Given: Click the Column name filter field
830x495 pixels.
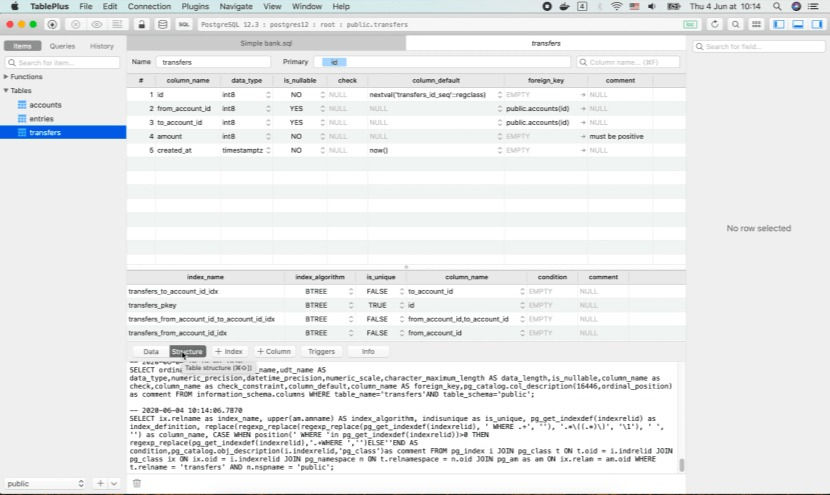Looking at the screenshot, I should 628,62.
